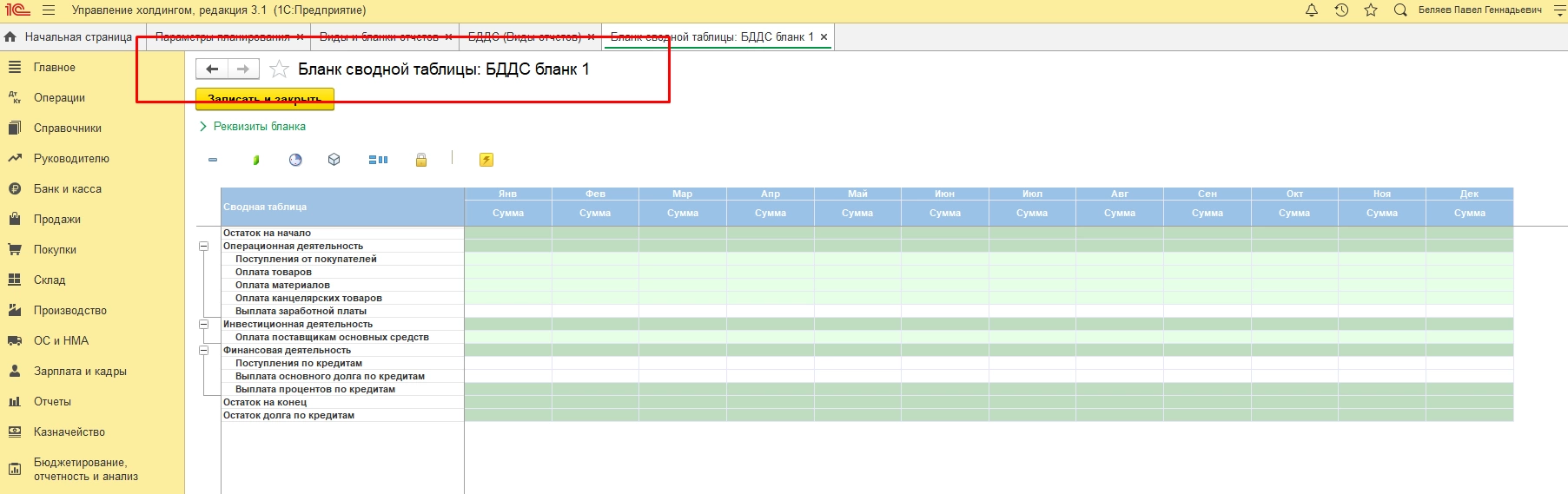
Task: Open the history clock icon
Action: click(x=1341, y=10)
